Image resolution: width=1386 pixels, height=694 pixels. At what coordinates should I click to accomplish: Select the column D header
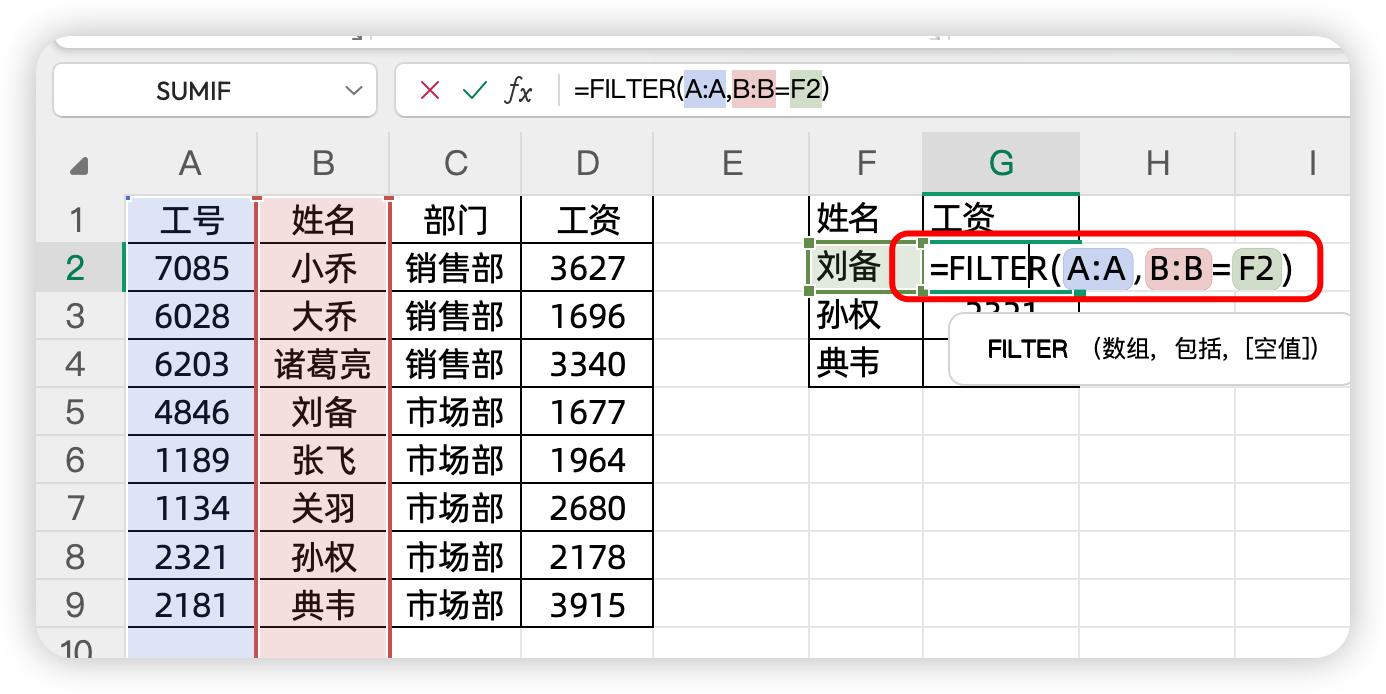[x=587, y=164]
